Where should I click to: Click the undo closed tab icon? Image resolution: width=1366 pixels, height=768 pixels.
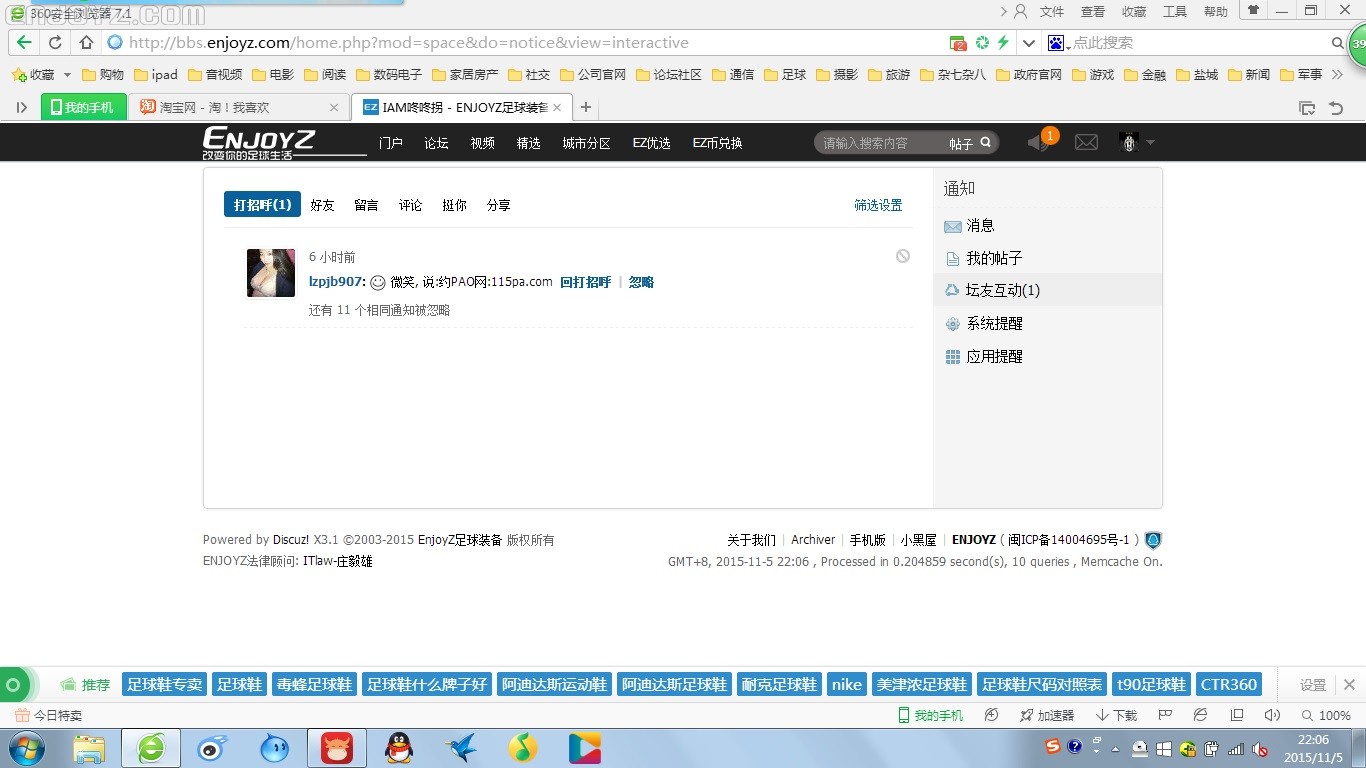pos(1335,107)
